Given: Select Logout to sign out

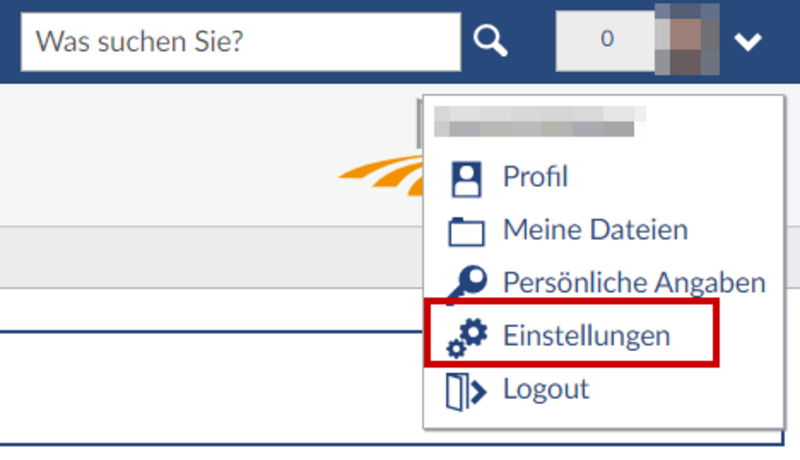Looking at the screenshot, I should 546,390.
